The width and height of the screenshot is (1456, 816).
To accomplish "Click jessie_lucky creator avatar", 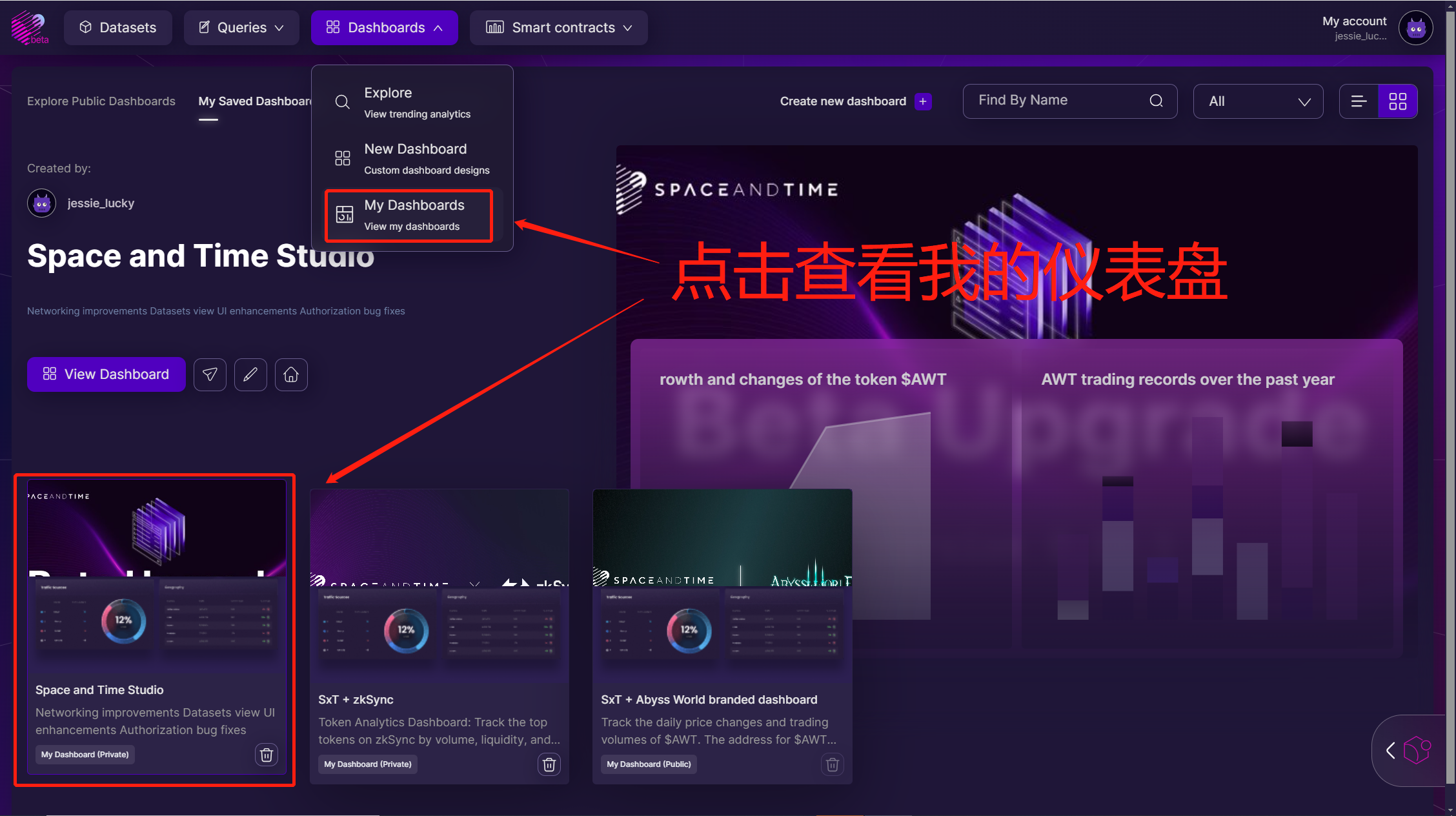I will tap(42, 203).
